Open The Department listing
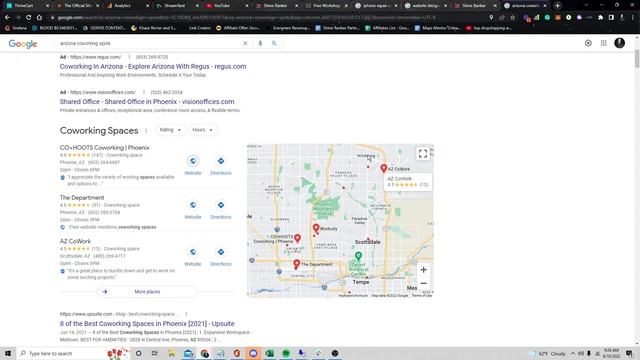 pos(82,198)
